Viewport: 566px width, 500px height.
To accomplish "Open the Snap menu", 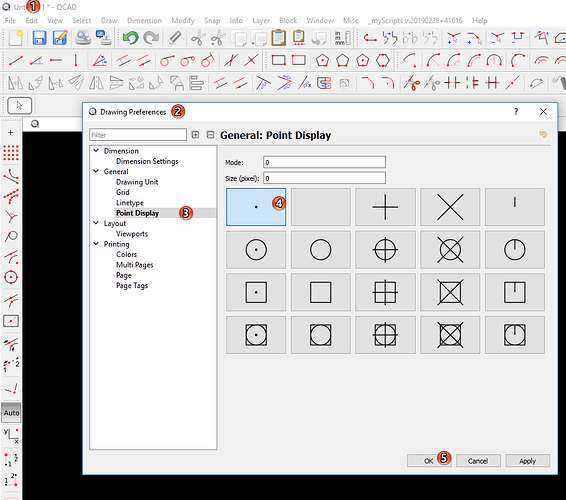I will 212,21.
